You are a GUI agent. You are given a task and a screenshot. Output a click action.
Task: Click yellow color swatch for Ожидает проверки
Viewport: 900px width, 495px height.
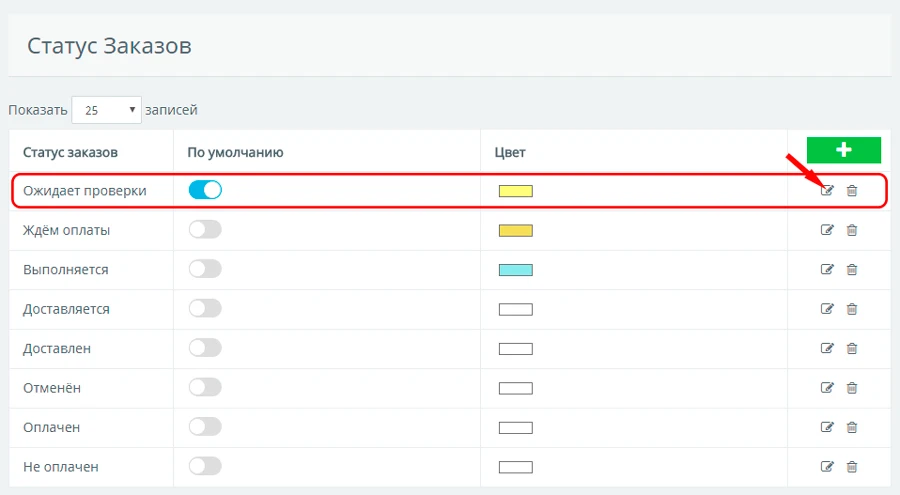click(516, 191)
